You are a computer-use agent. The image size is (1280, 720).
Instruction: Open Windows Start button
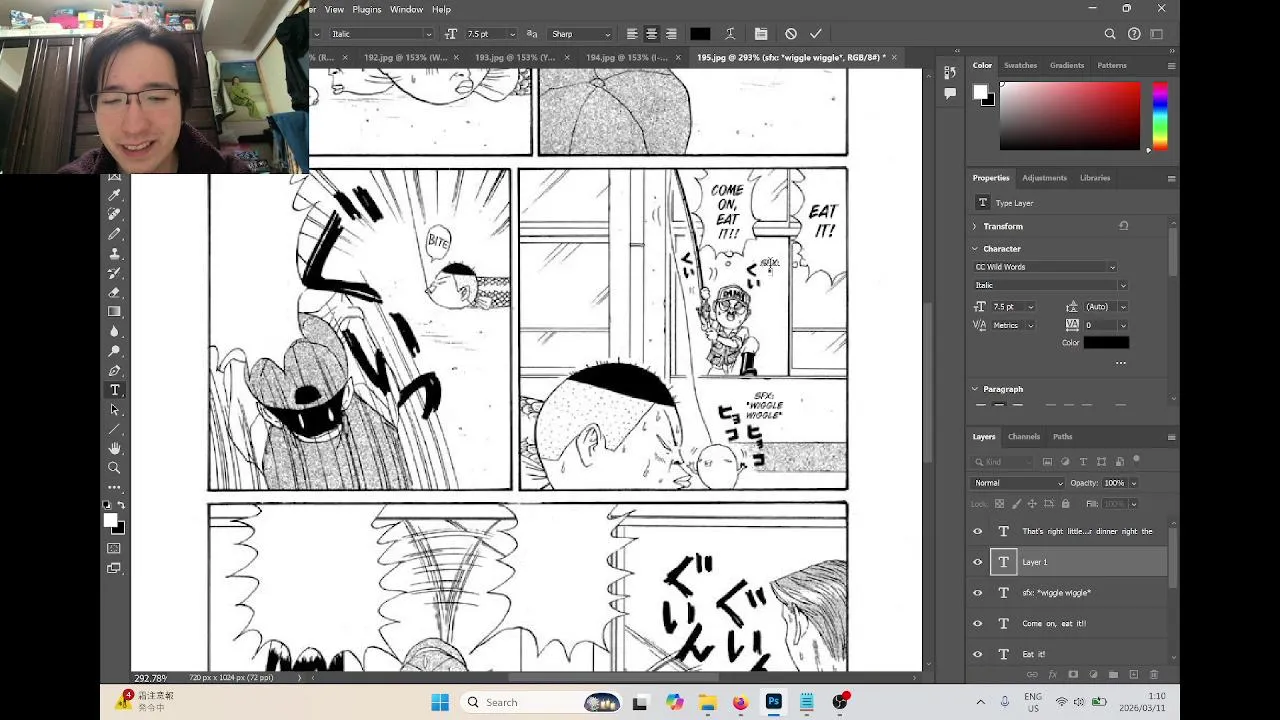click(x=440, y=702)
